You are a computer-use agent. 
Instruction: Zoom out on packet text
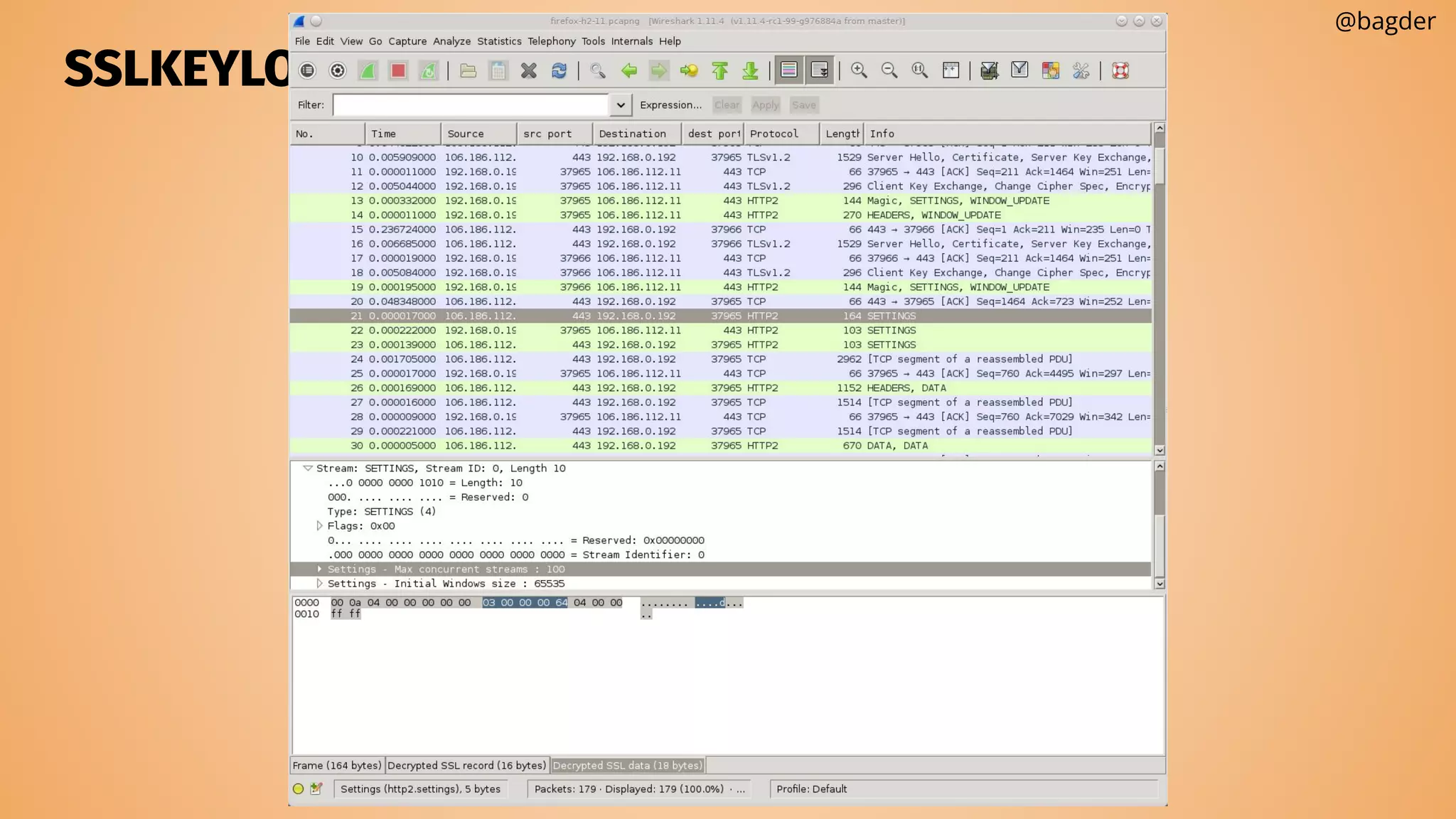(x=889, y=70)
